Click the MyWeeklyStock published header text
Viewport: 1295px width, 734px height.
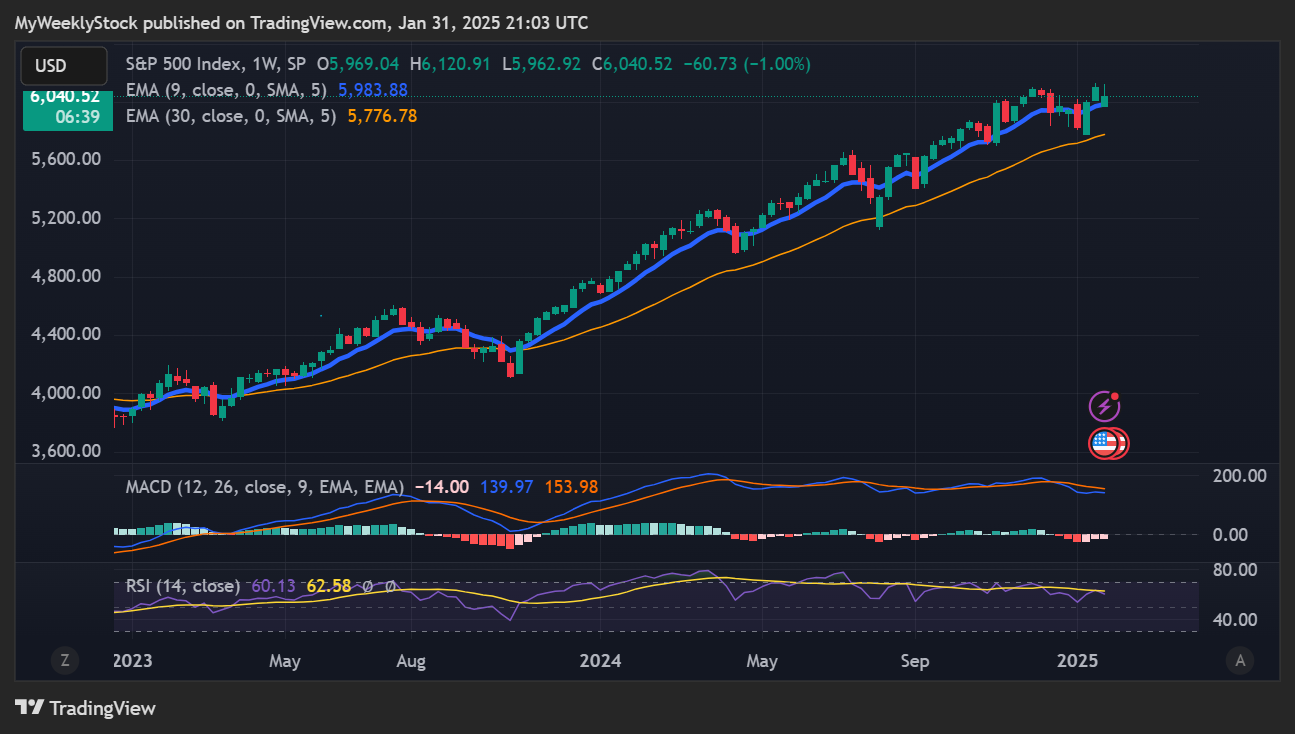[x=301, y=22]
